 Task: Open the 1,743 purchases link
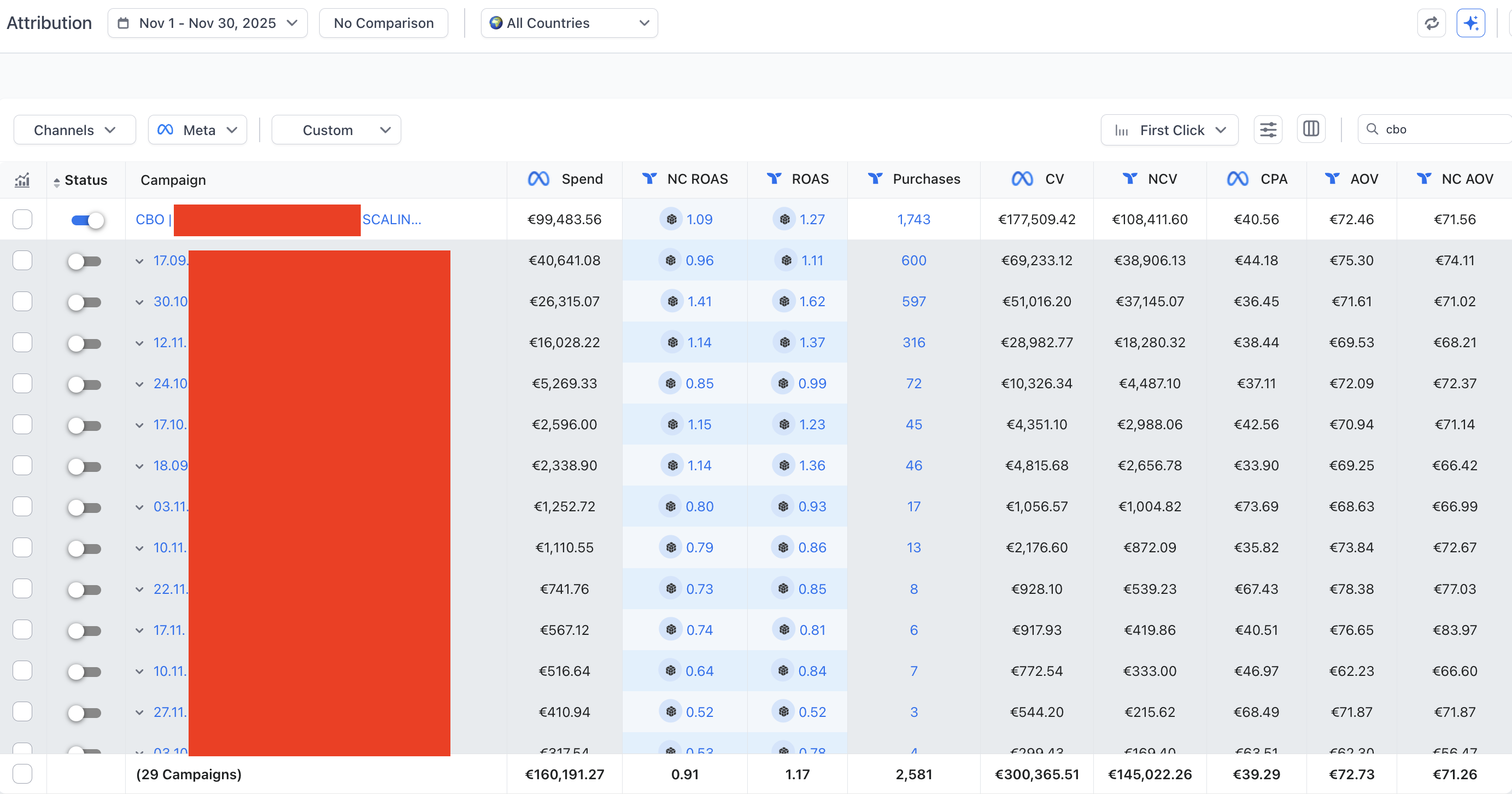click(x=913, y=219)
